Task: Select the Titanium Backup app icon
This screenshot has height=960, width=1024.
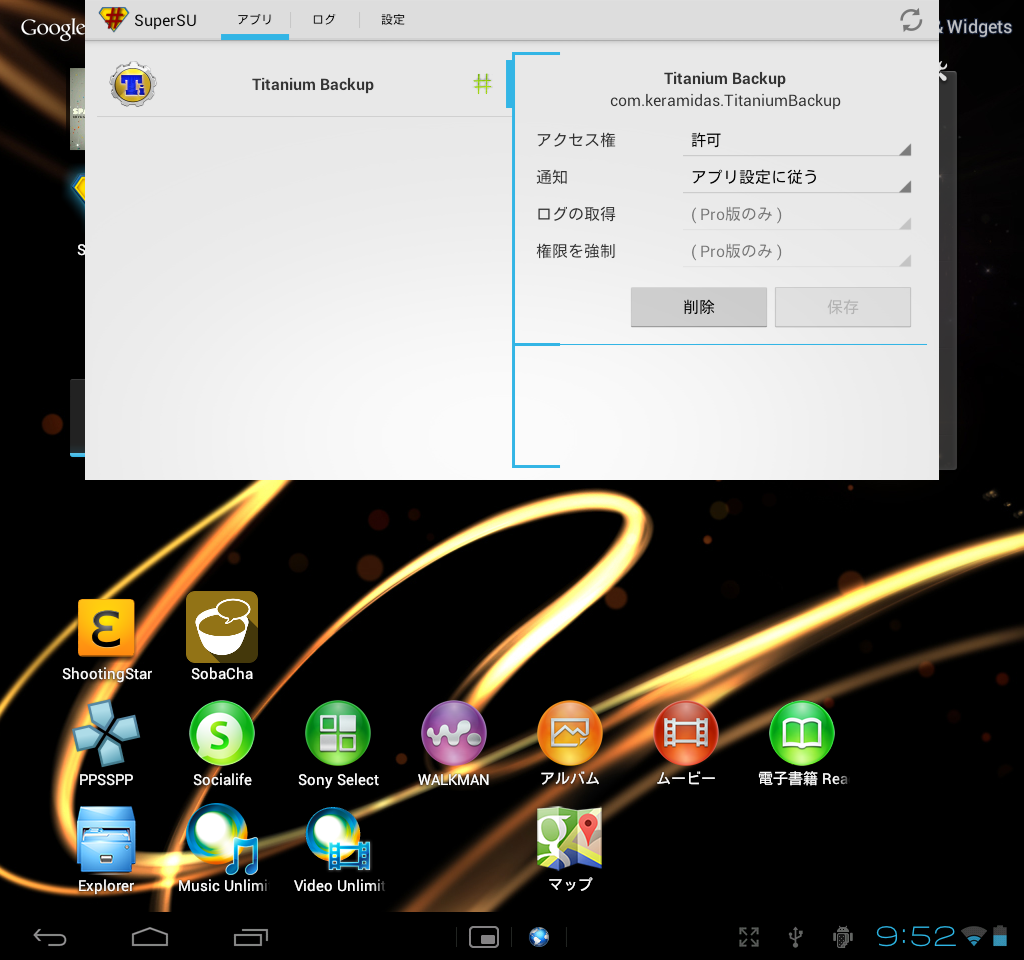Action: (133, 84)
